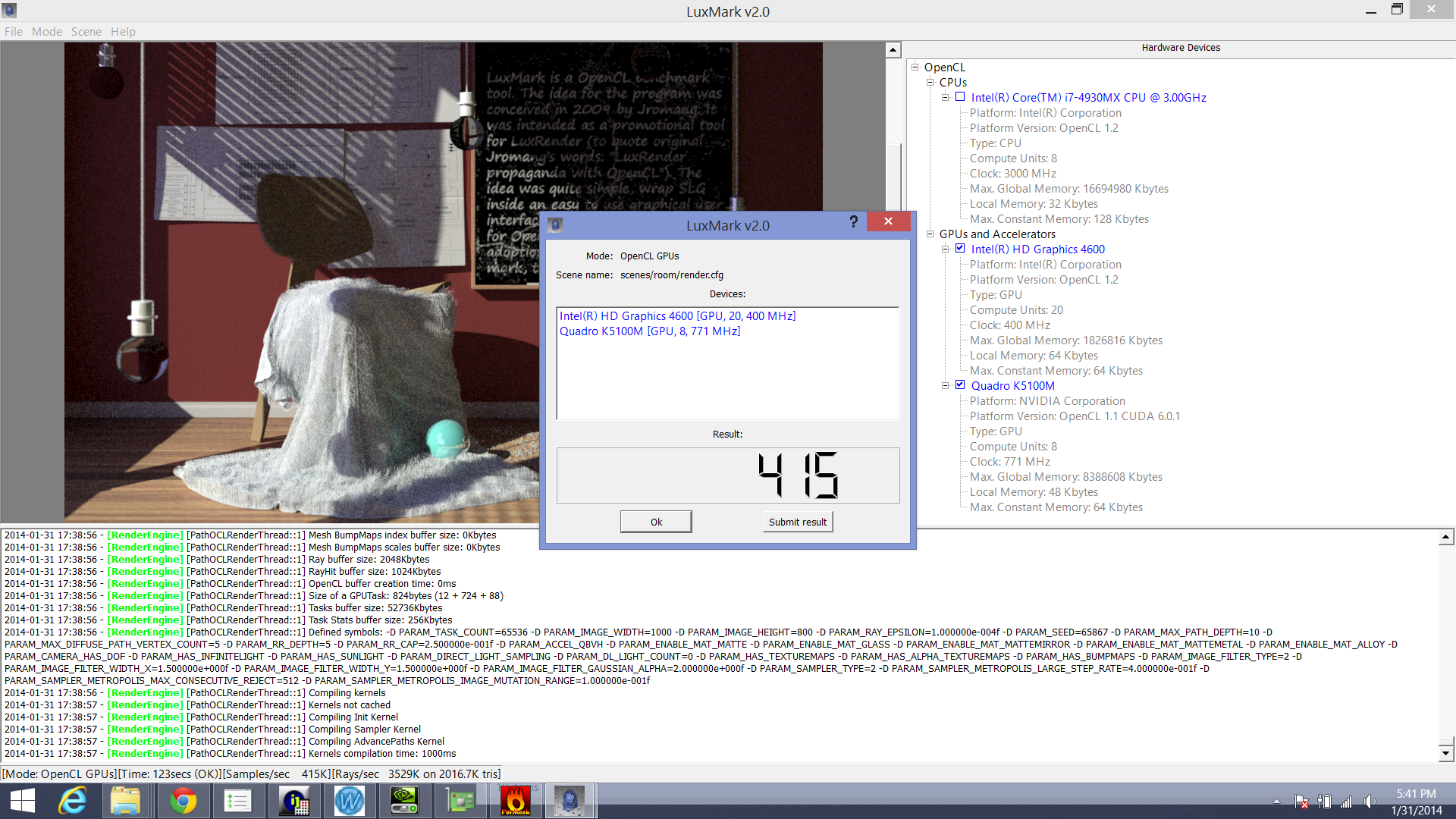Open the clock and date in taskbar

tap(1417, 802)
